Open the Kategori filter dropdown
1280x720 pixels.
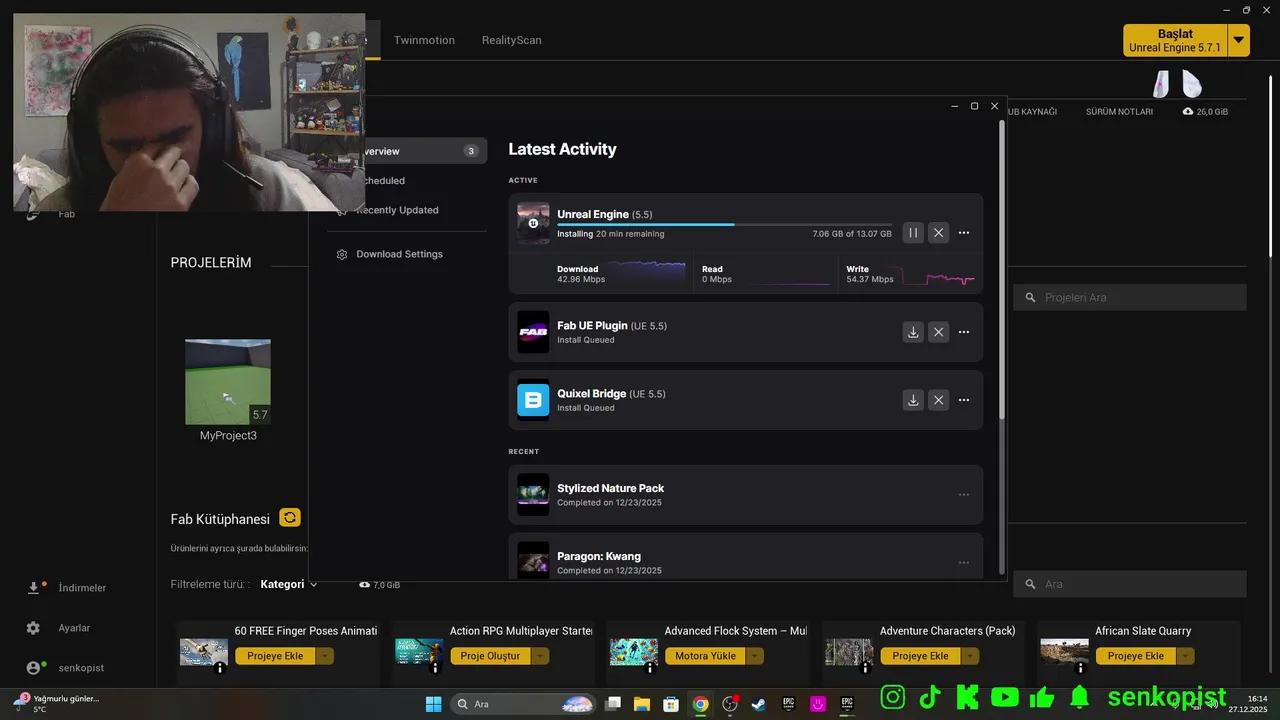click(x=289, y=584)
